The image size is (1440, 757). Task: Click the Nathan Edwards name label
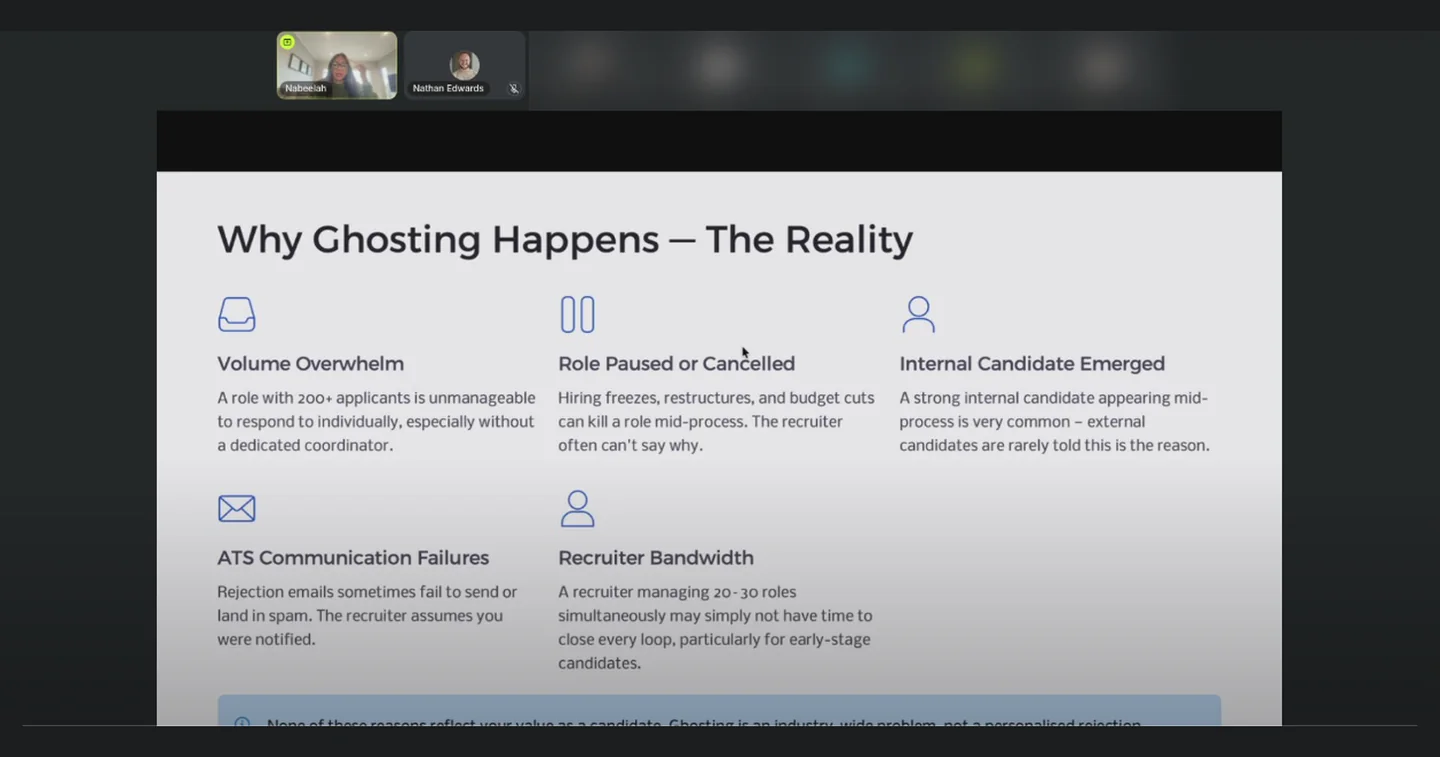click(x=448, y=88)
